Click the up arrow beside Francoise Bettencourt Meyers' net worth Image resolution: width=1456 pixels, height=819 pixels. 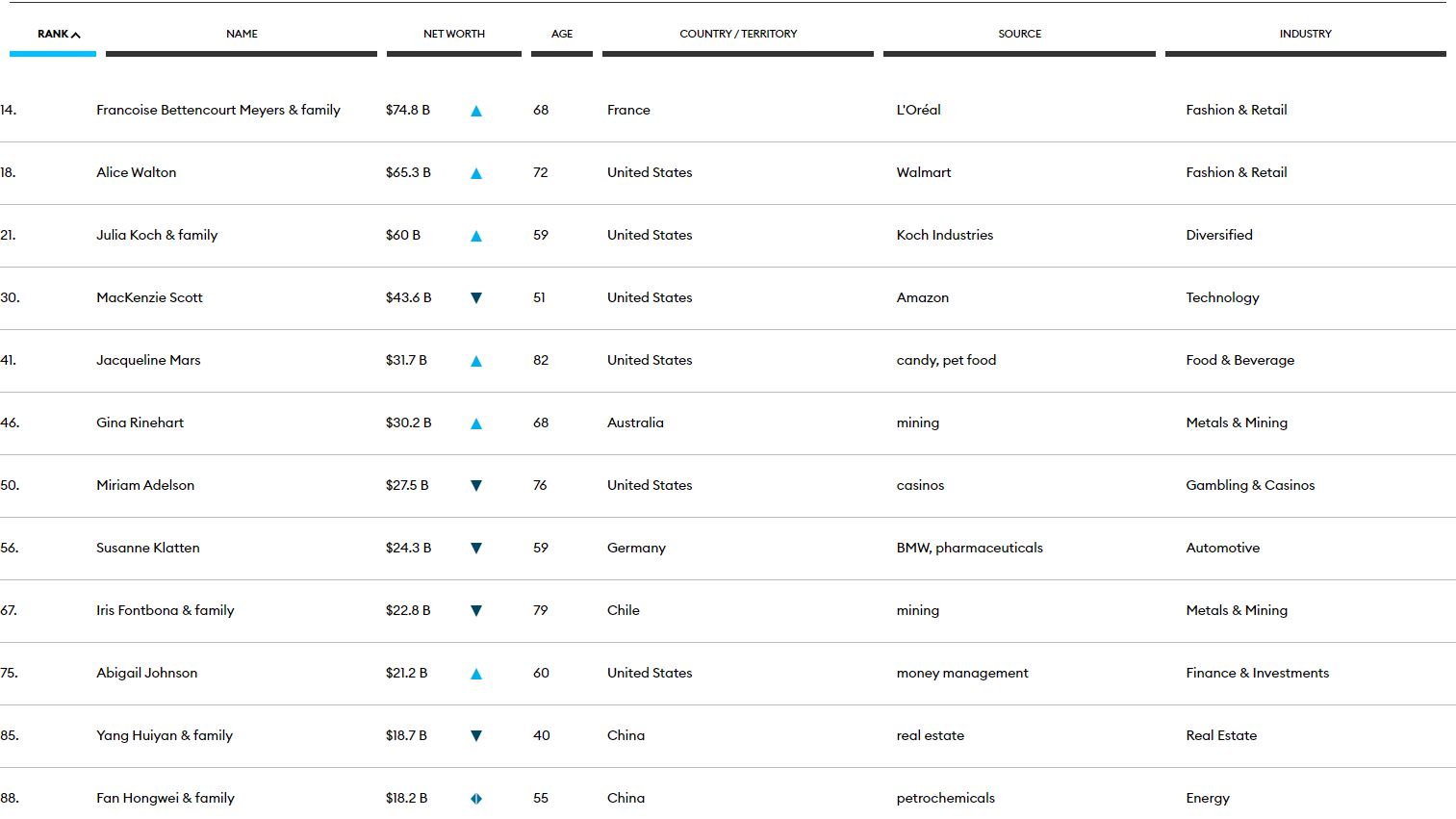coord(475,111)
